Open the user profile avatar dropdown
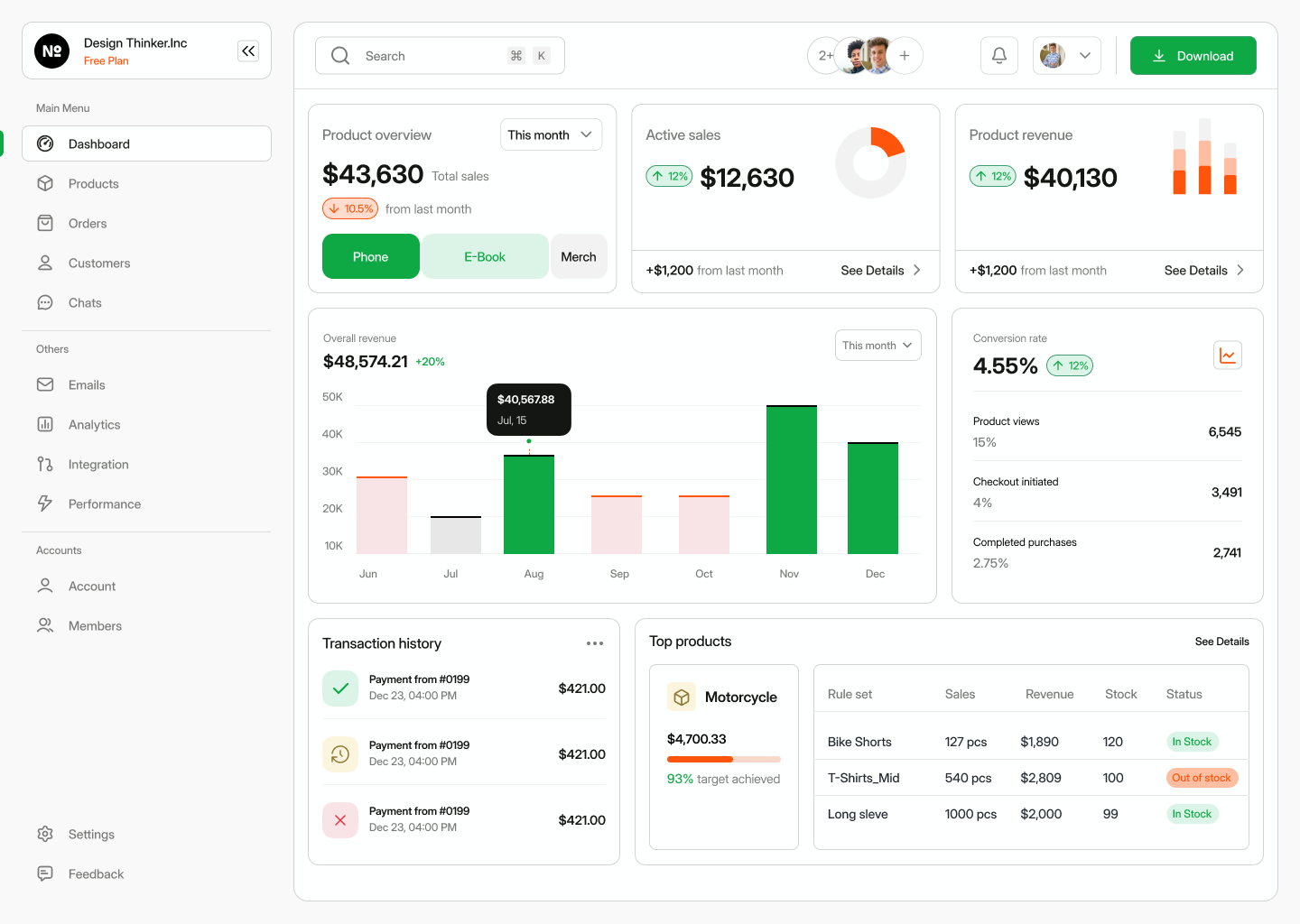 pos(1067,56)
